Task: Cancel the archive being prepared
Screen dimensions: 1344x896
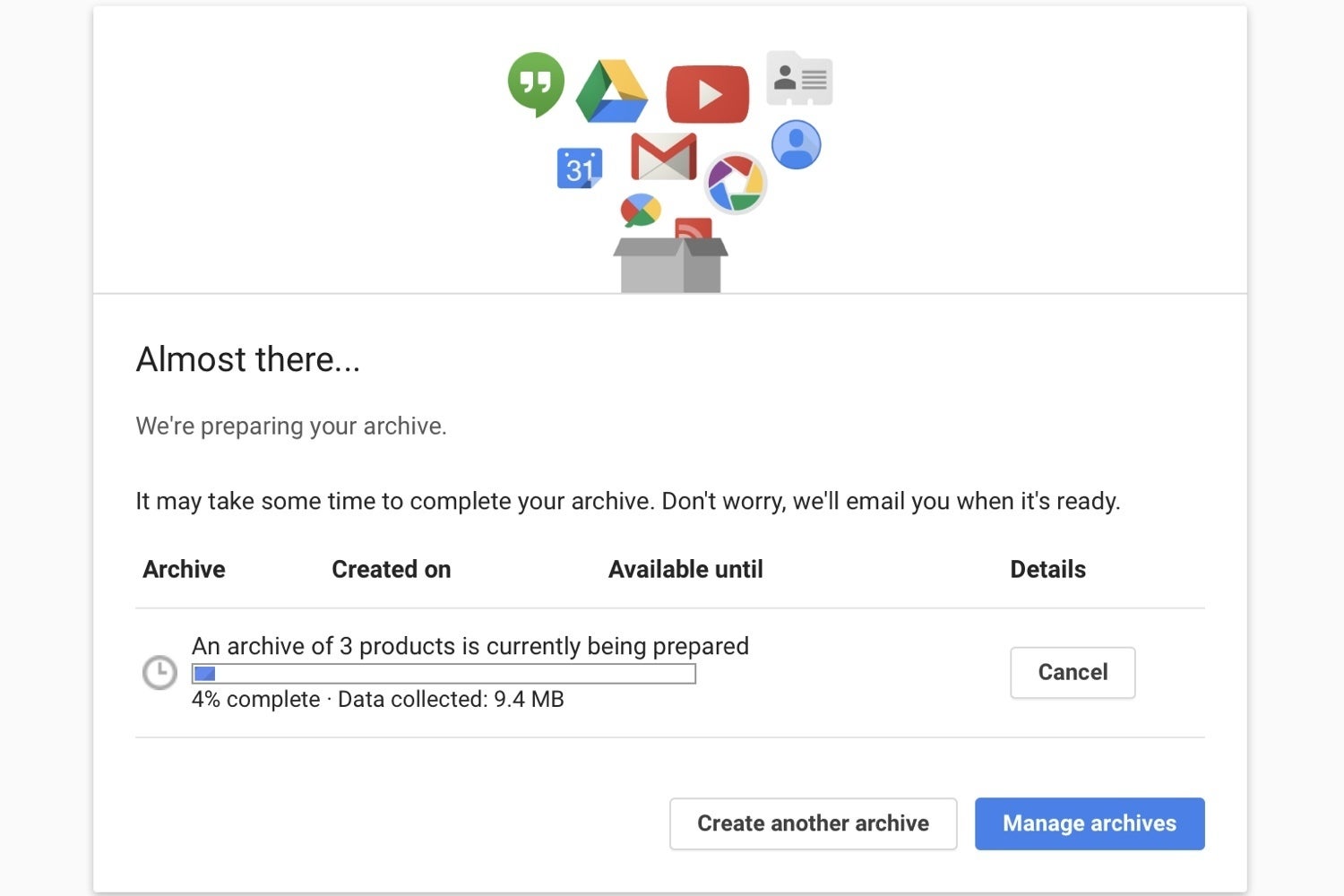Action: tap(1073, 672)
